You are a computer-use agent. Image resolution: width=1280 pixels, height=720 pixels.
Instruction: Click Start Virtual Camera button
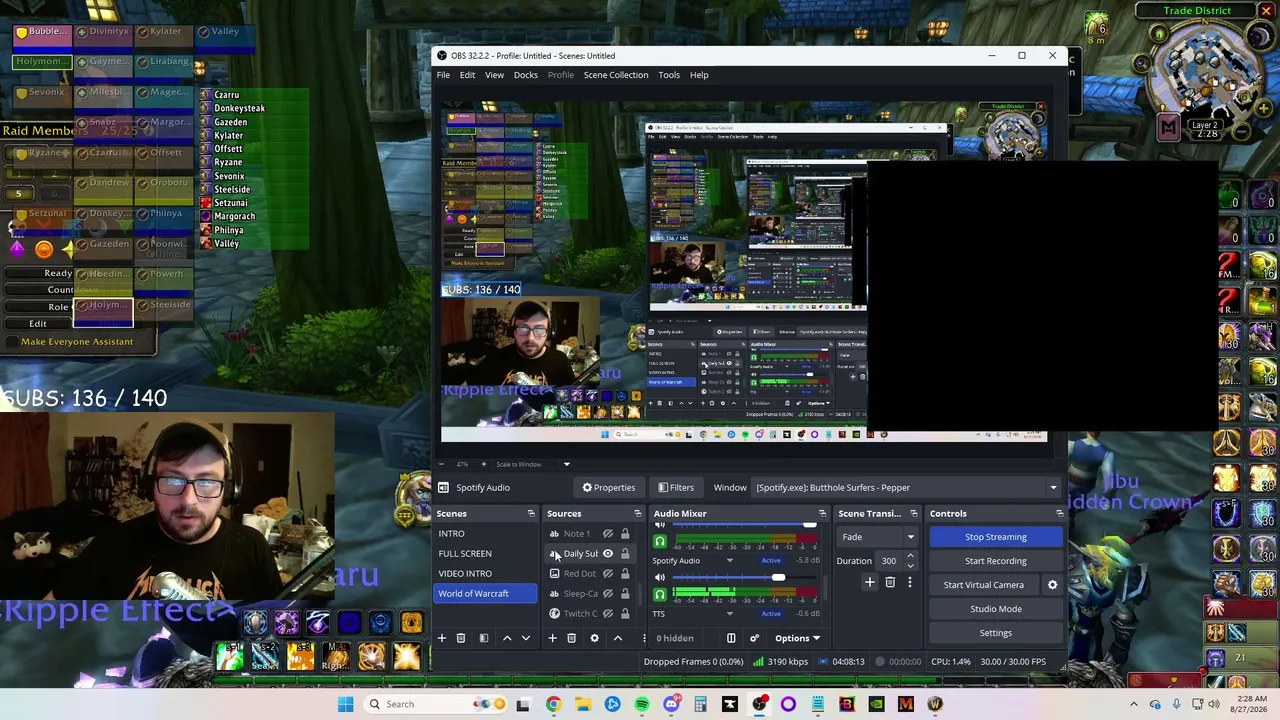984,585
